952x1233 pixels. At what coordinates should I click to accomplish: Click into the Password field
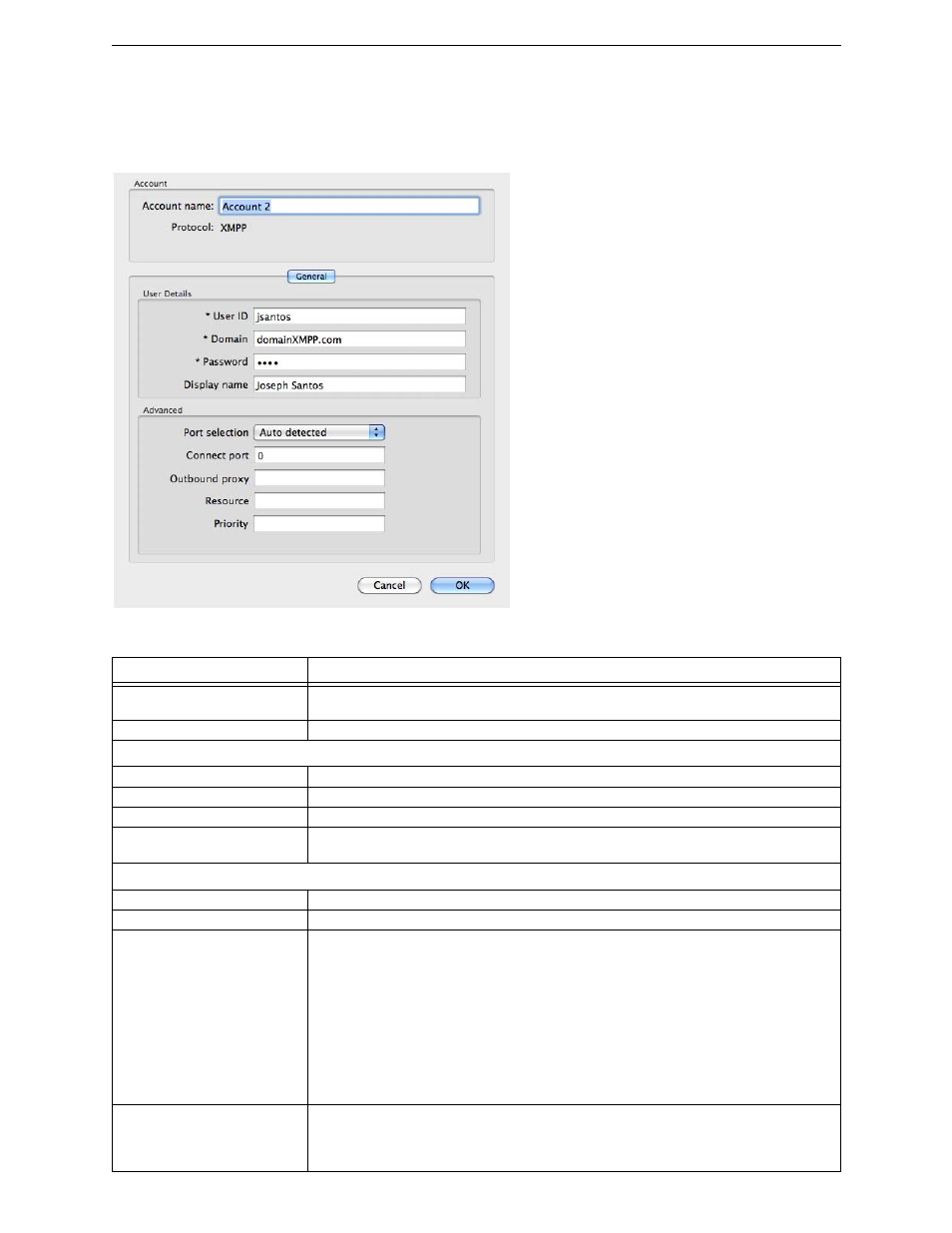358,362
